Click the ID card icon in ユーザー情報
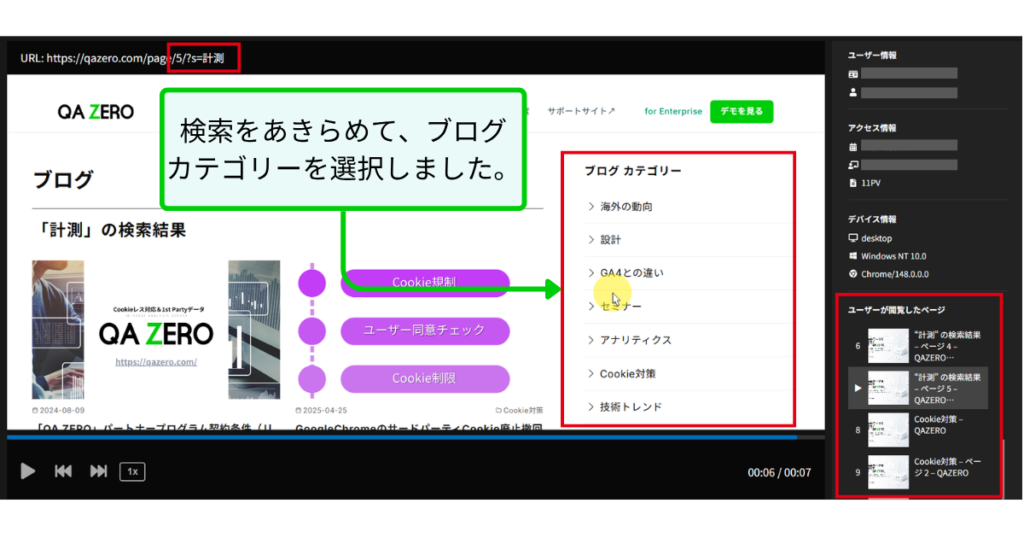 [853, 74]
